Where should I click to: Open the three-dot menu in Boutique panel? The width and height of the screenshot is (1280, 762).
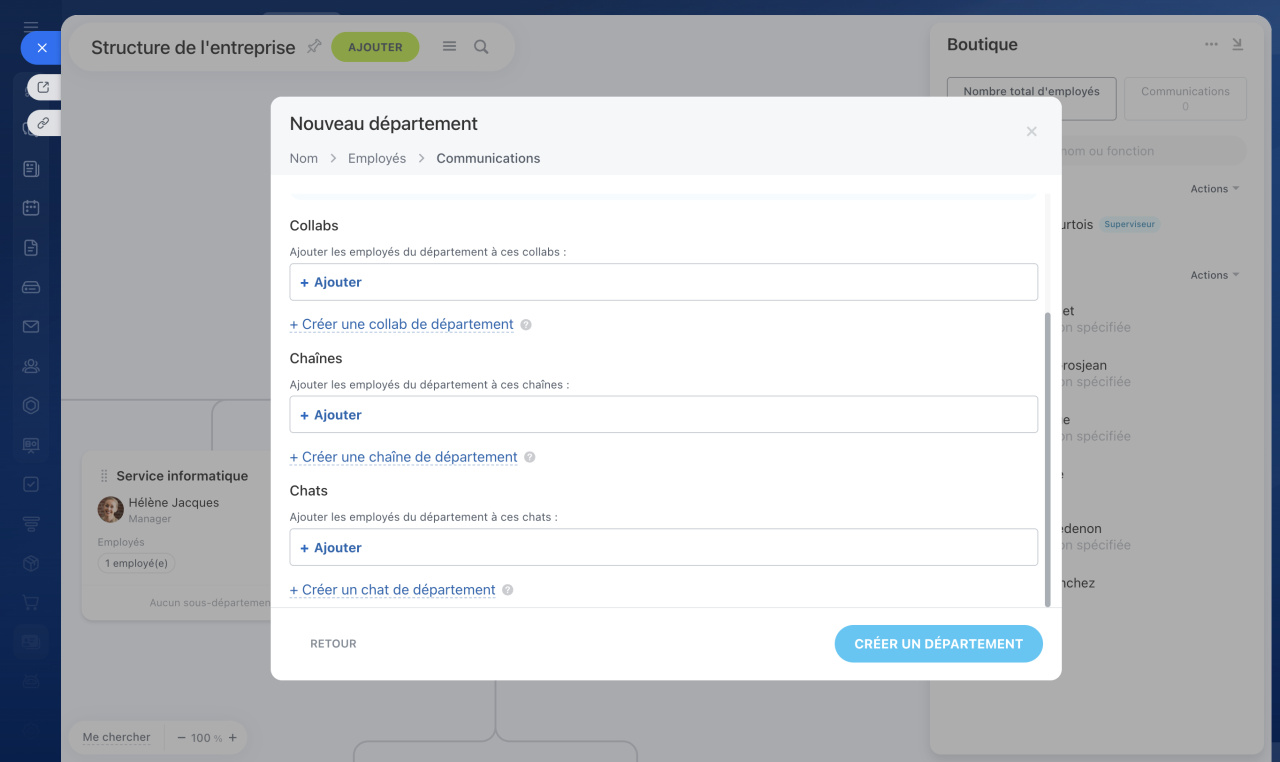(x=1211, y=45)
